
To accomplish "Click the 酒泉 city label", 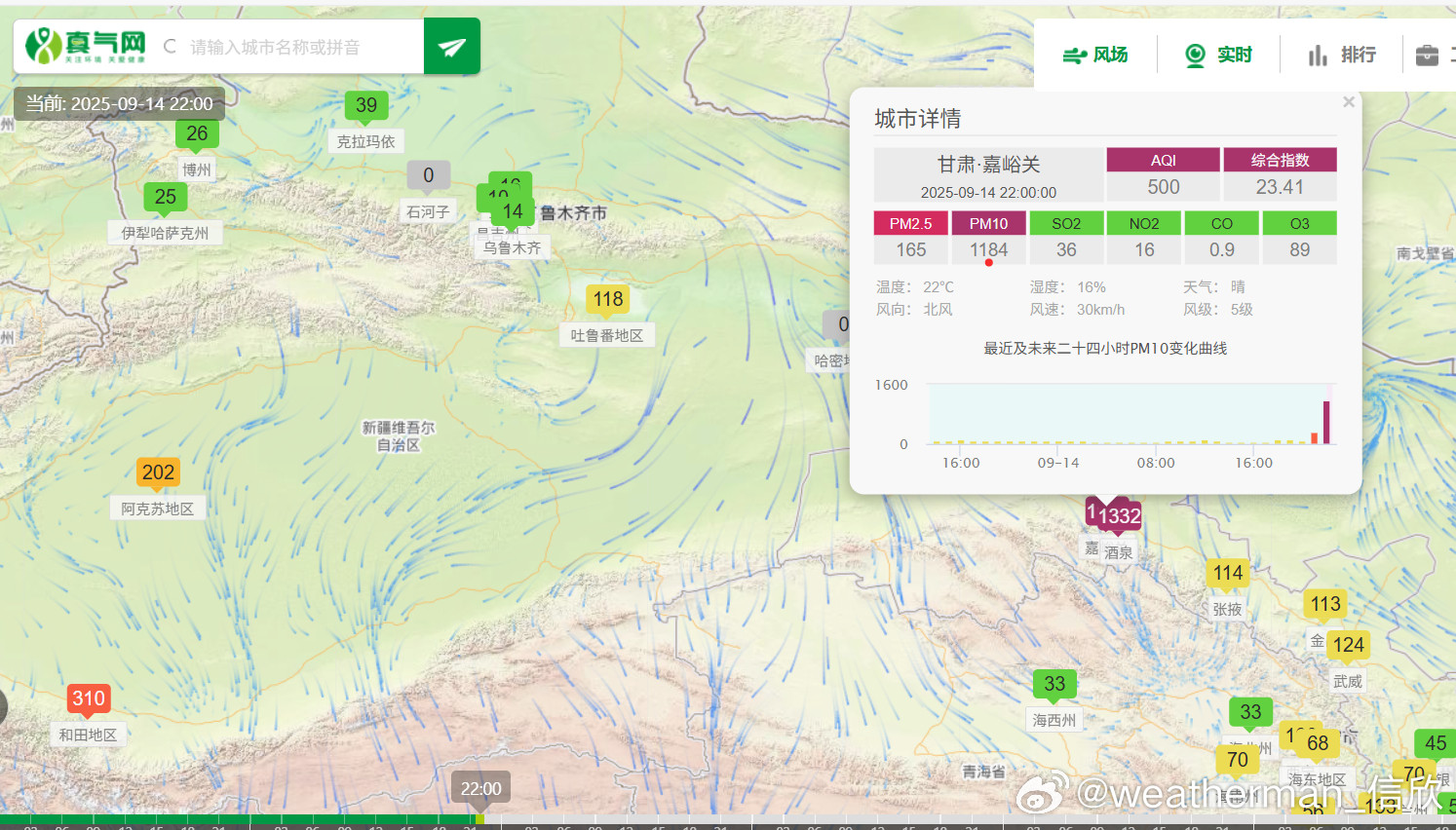I will (1119, 552).
